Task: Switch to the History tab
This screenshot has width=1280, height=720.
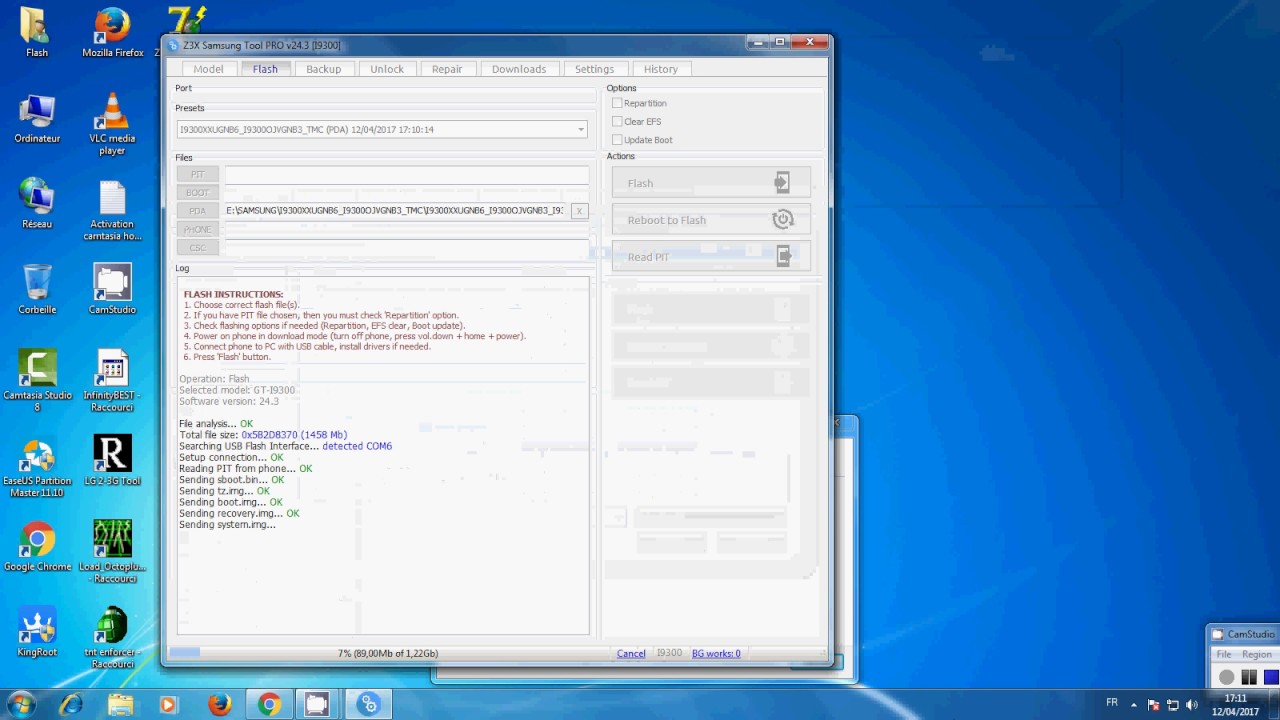Action: (x=661, y=69)
